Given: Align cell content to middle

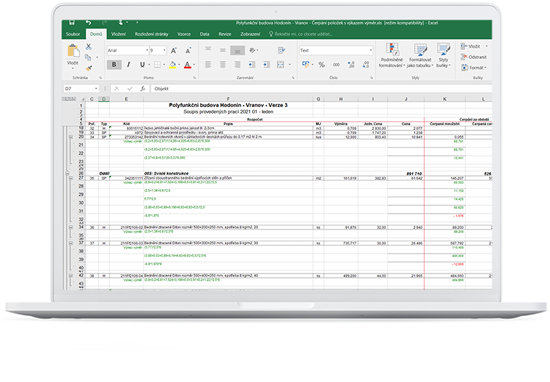Looking at the screenshot, I should pyautogui.click(x=223, y=50).
